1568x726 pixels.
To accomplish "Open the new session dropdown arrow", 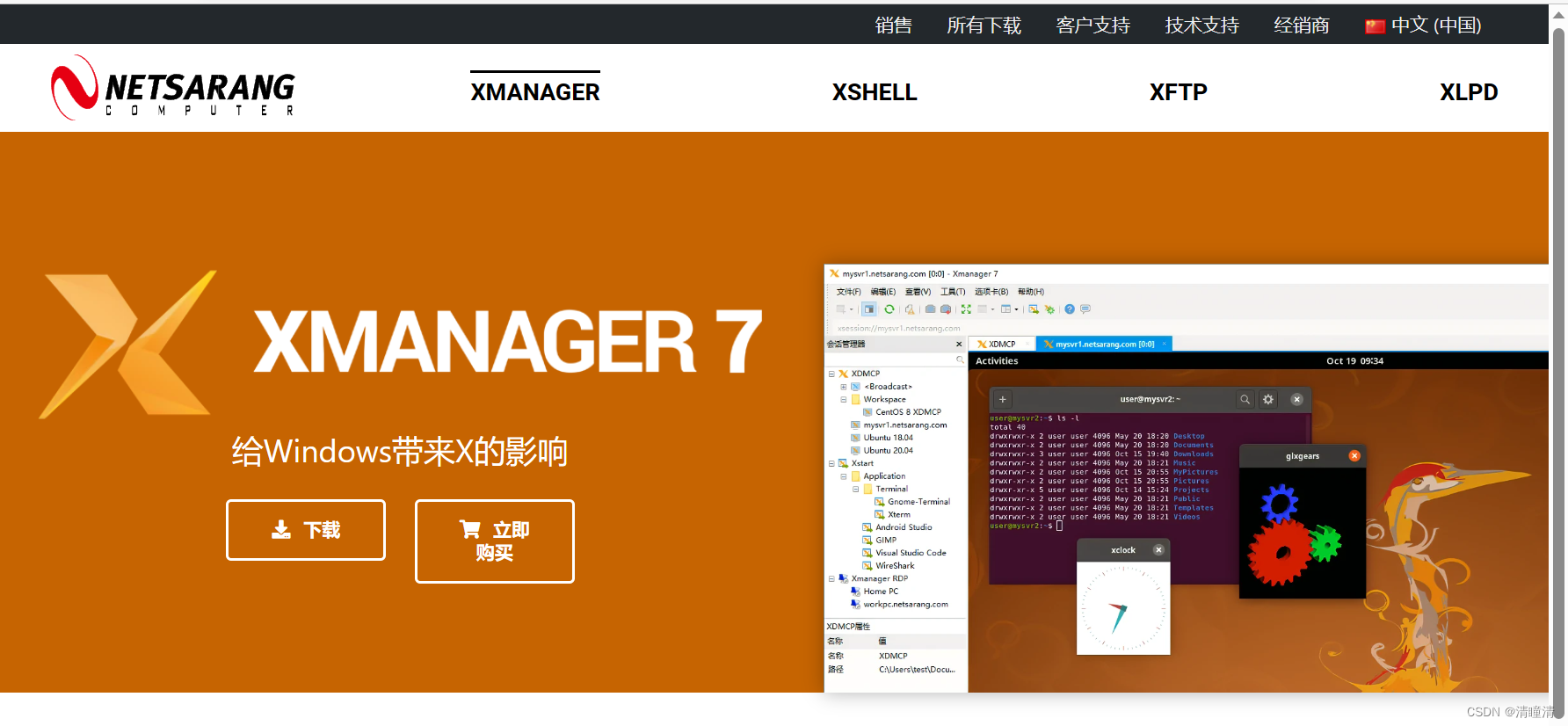I will click(852, 309).
